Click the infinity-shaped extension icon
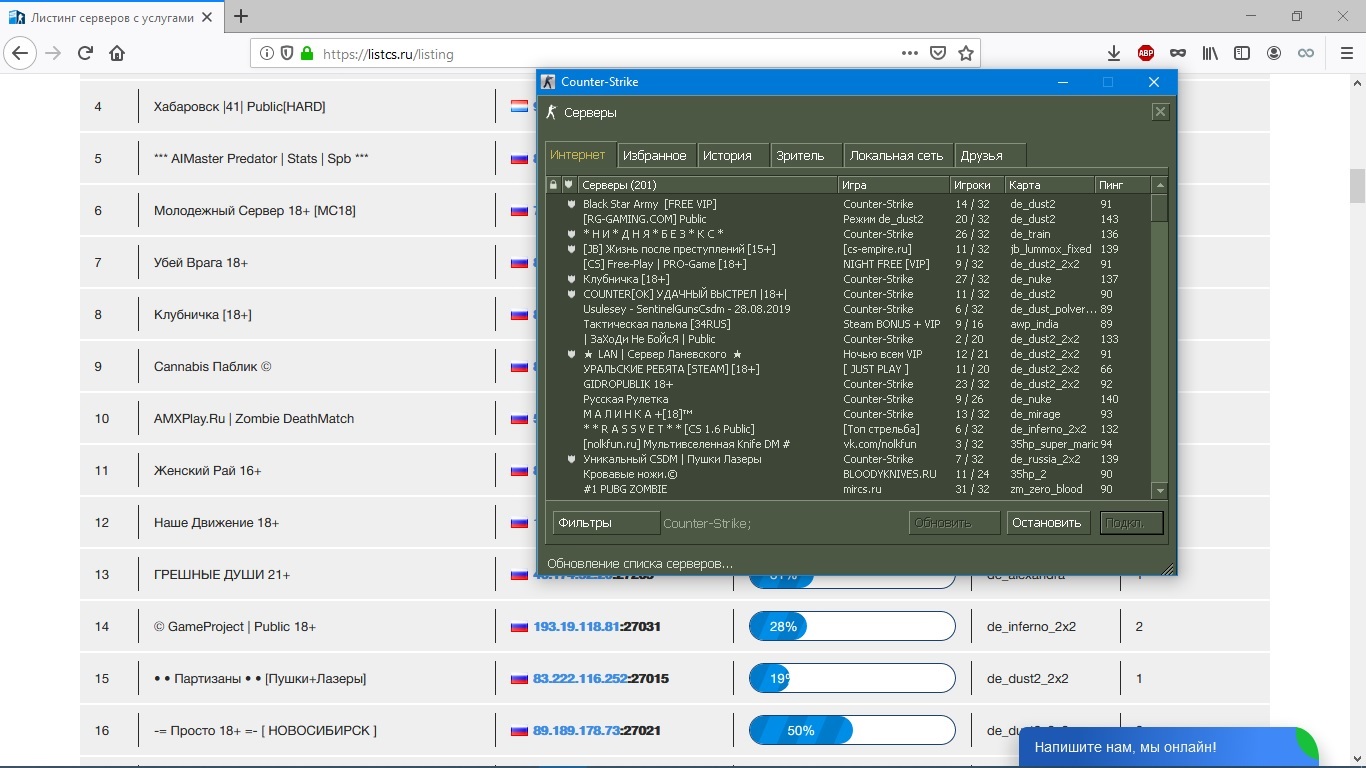 pyautogui.click(x=1306, y=53)
